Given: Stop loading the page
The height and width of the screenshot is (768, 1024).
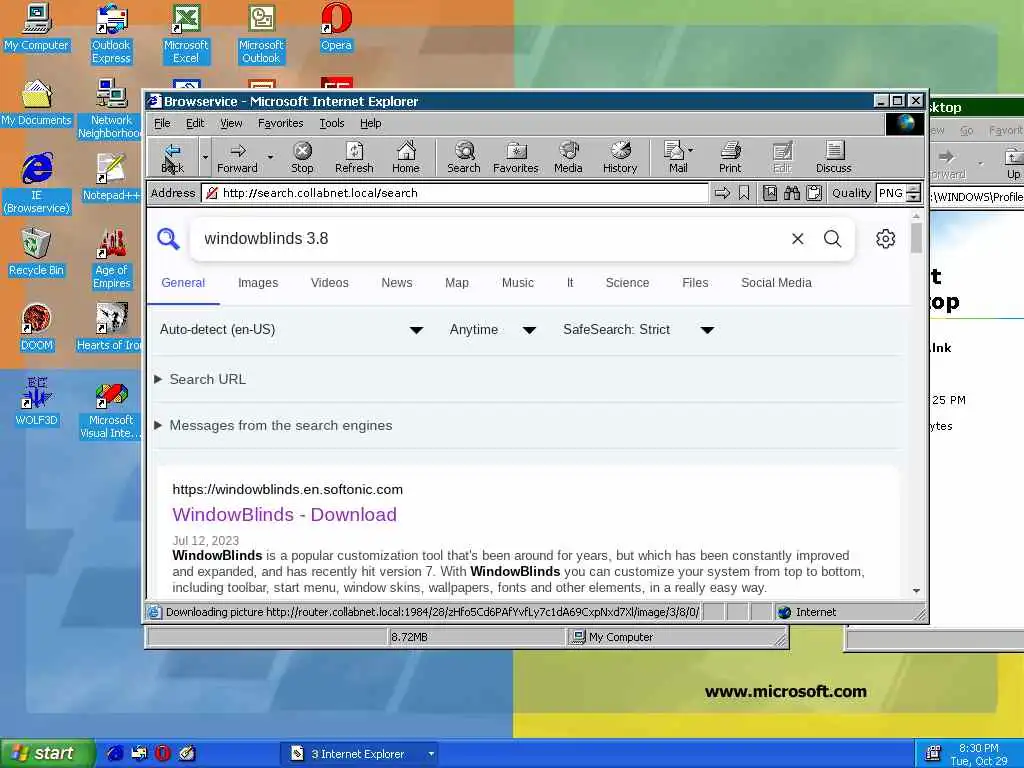Looking at the screenshot, I should click(302, 157).
